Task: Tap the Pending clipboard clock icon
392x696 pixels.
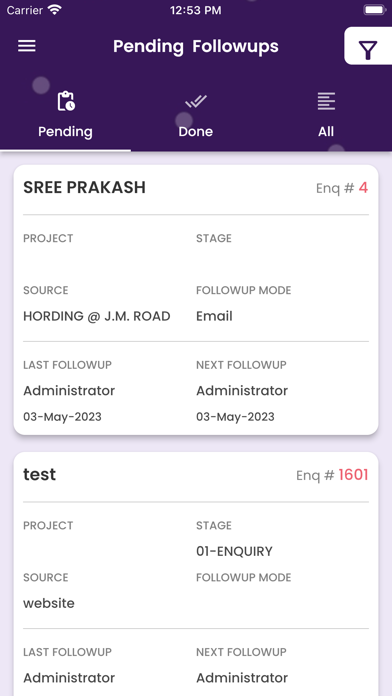Action: (66, 101)
